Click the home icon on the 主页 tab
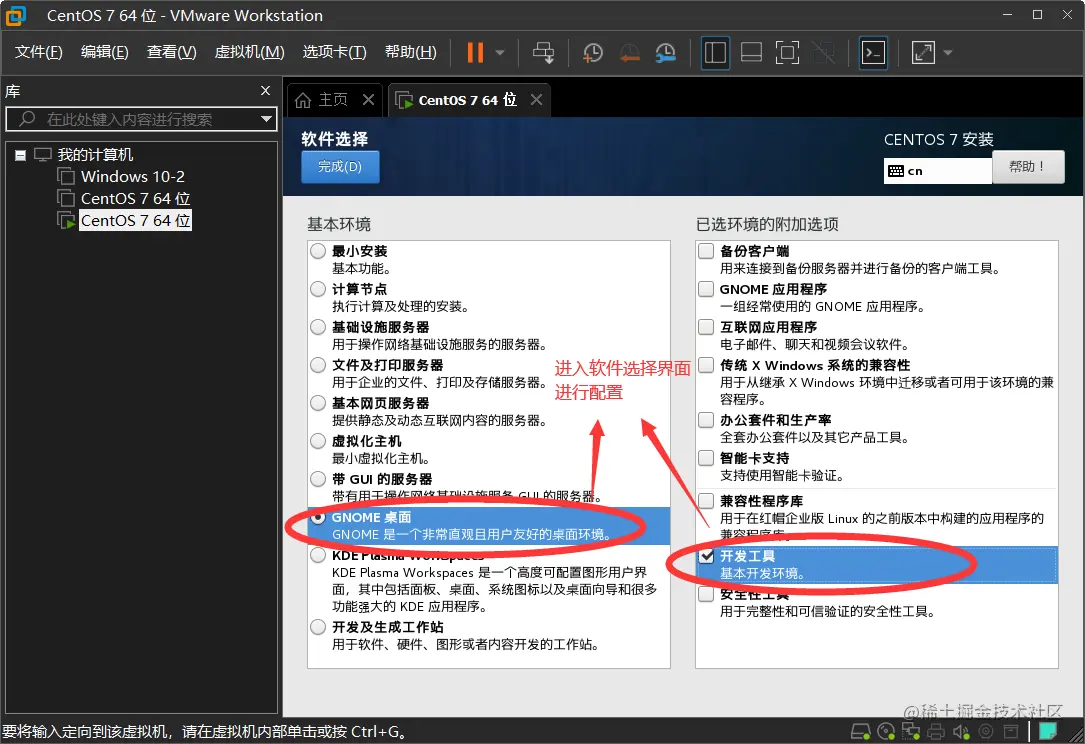Viewport: 1085px width, 744px height. click(x=303, y=100)
